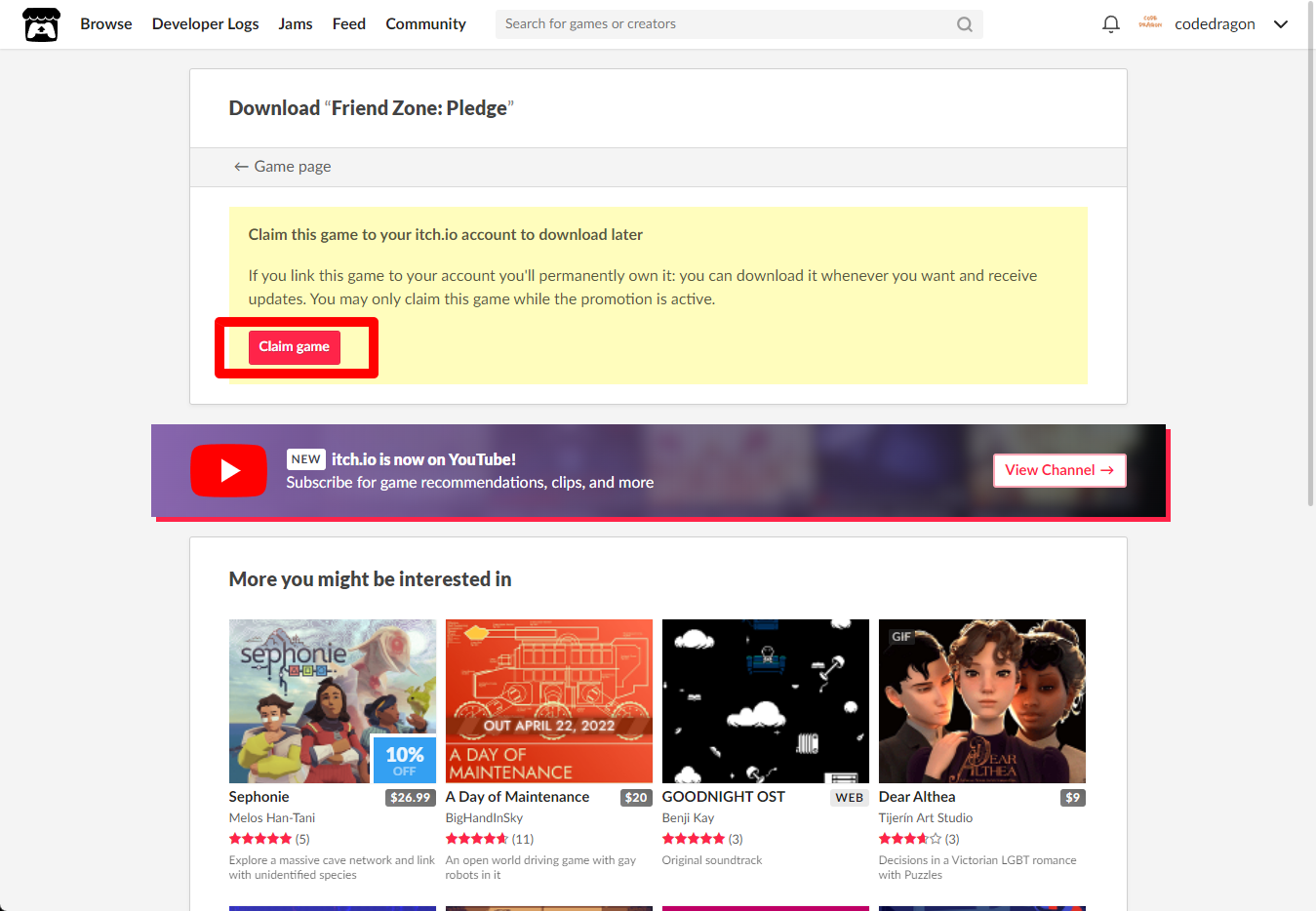The height and width of the screenshot is (911, 1316).
Task: Click the GOODNIGHT OST title
Action: (x=724, y=797)
